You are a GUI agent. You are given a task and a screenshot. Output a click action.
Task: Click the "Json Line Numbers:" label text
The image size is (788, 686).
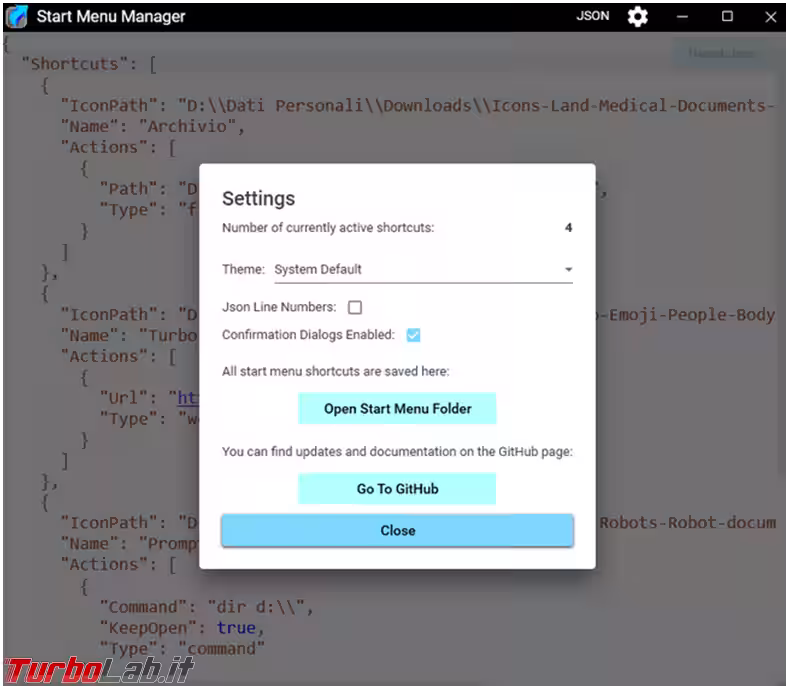point(279,308)
